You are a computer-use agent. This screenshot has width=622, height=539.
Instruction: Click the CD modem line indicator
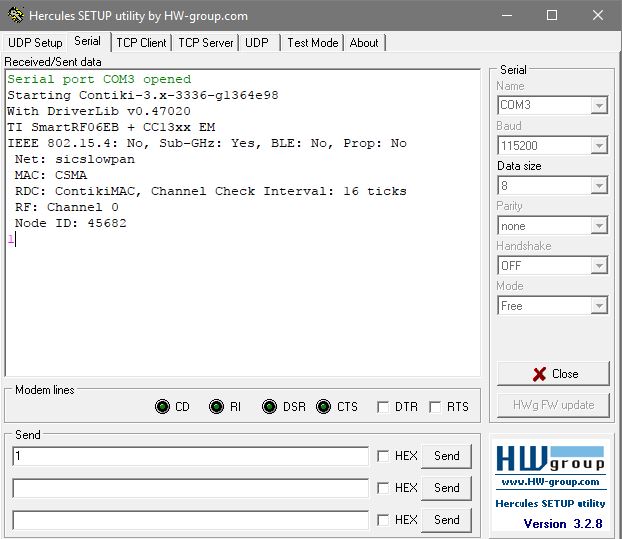tap(162, 407)
